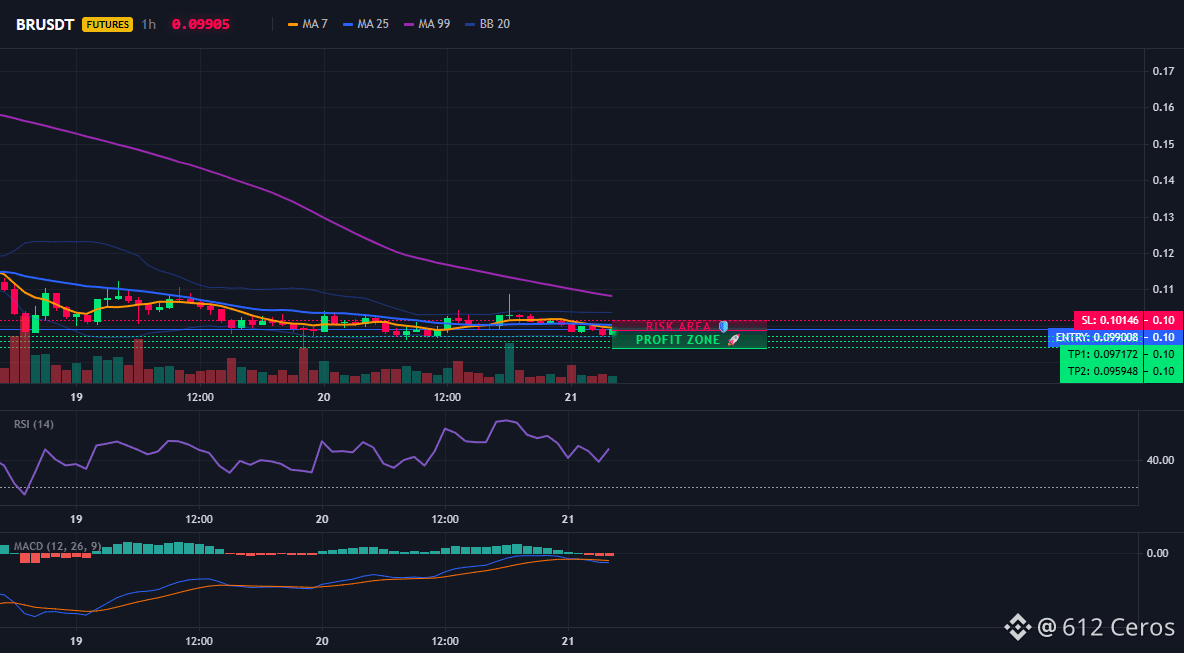Click the 0.09905 current price

tap(201, 24)
